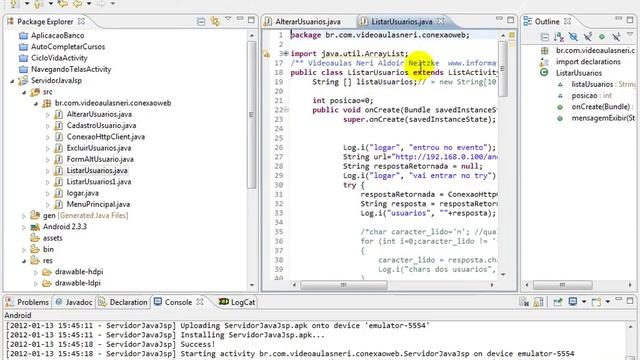The image size is (640, 360).
Task: Toggle Scroll Lock in Console
Action: [539, 302]
